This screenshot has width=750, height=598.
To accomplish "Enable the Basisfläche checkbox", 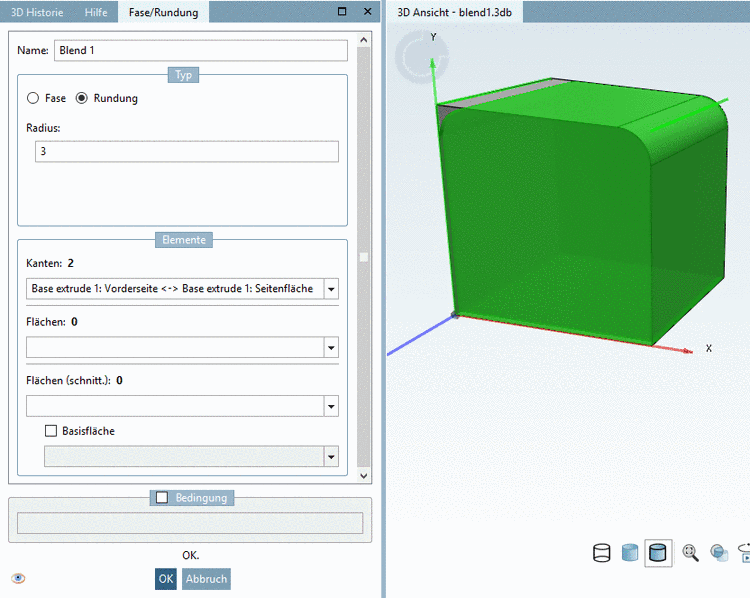I will 51,431.
